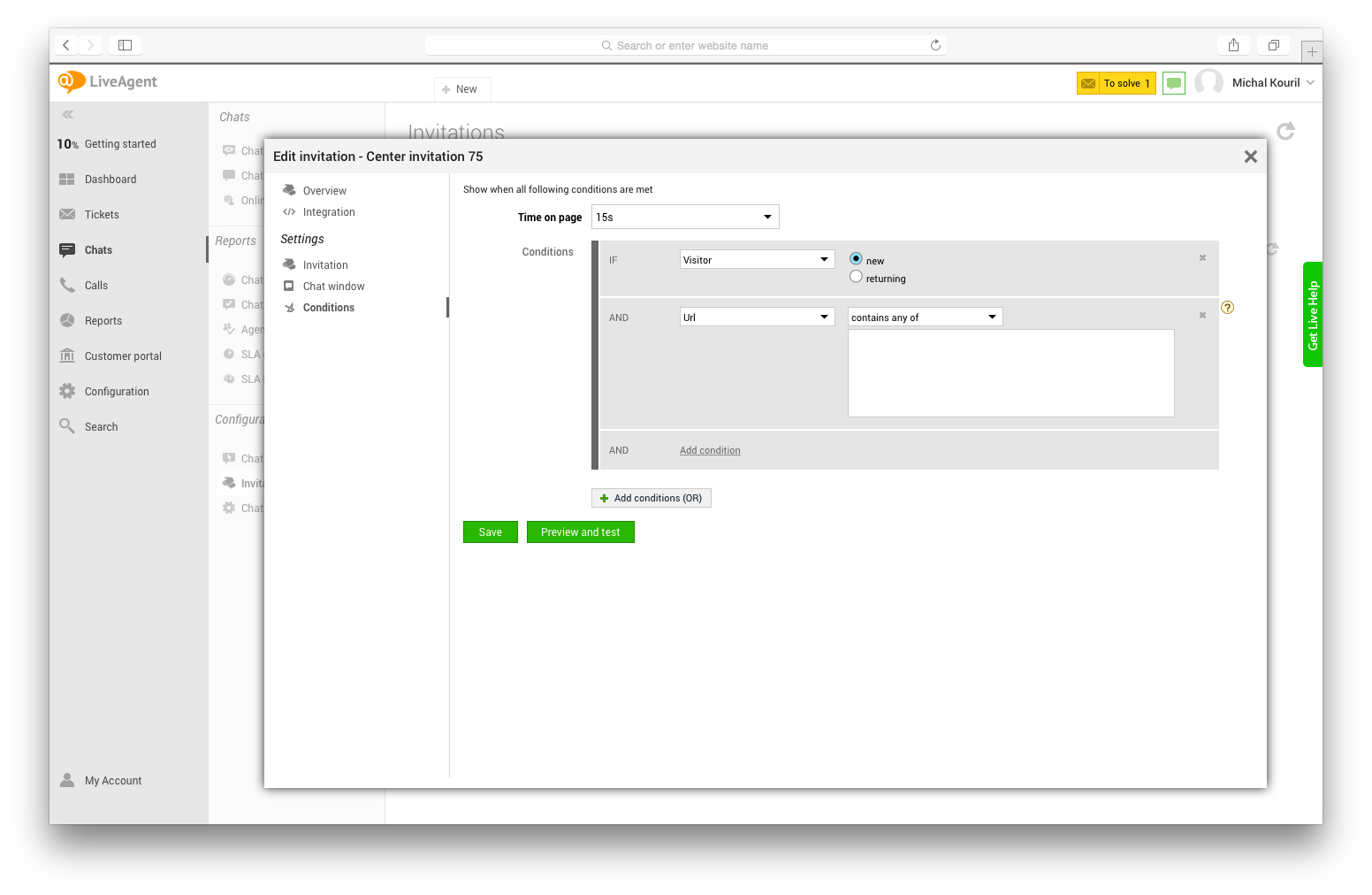This screenshot has height=895, width=1372.
Task: Click the New tab button
Action: coord(461,89)
